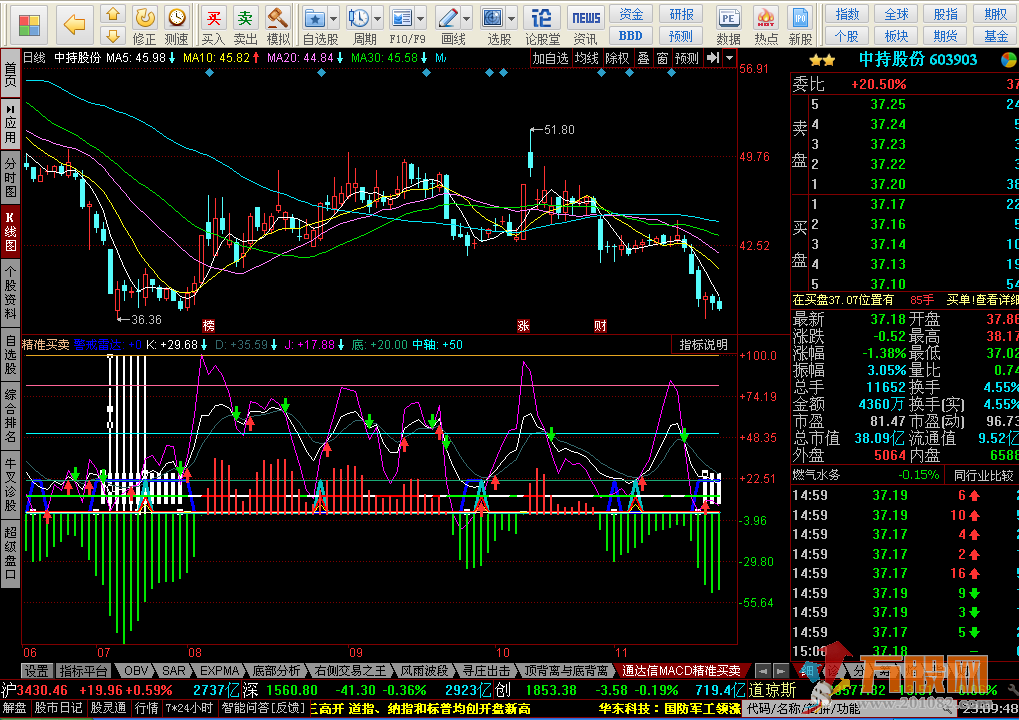1019x720 pixels.
Task: Select the 底部分析 indicator tab
Action: (277, 670)
